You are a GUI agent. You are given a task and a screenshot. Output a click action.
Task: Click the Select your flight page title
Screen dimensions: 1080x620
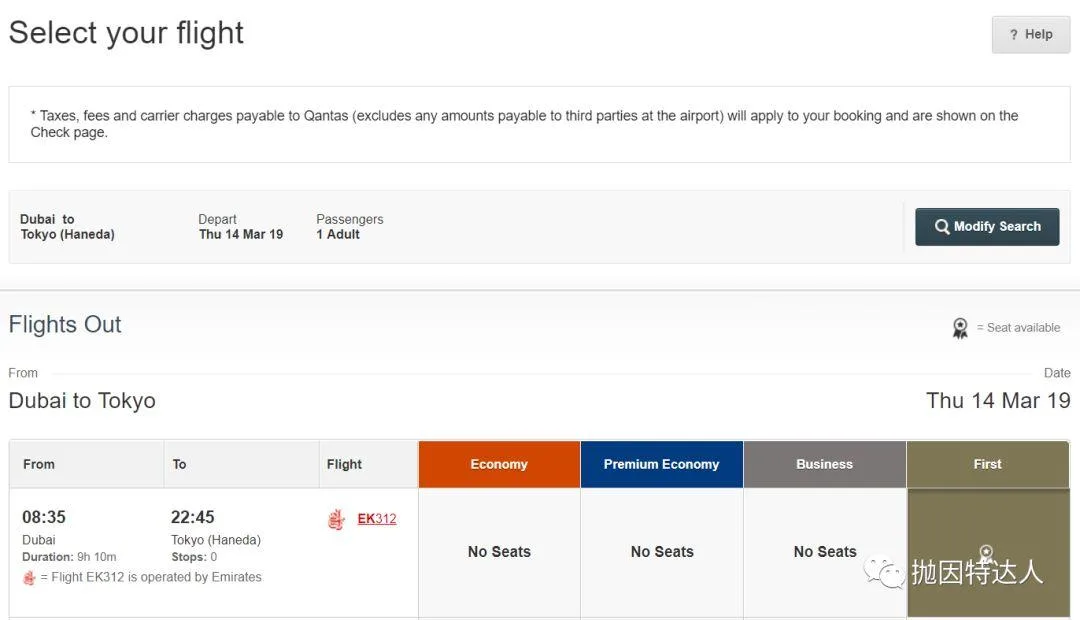(x=126, y=33)
